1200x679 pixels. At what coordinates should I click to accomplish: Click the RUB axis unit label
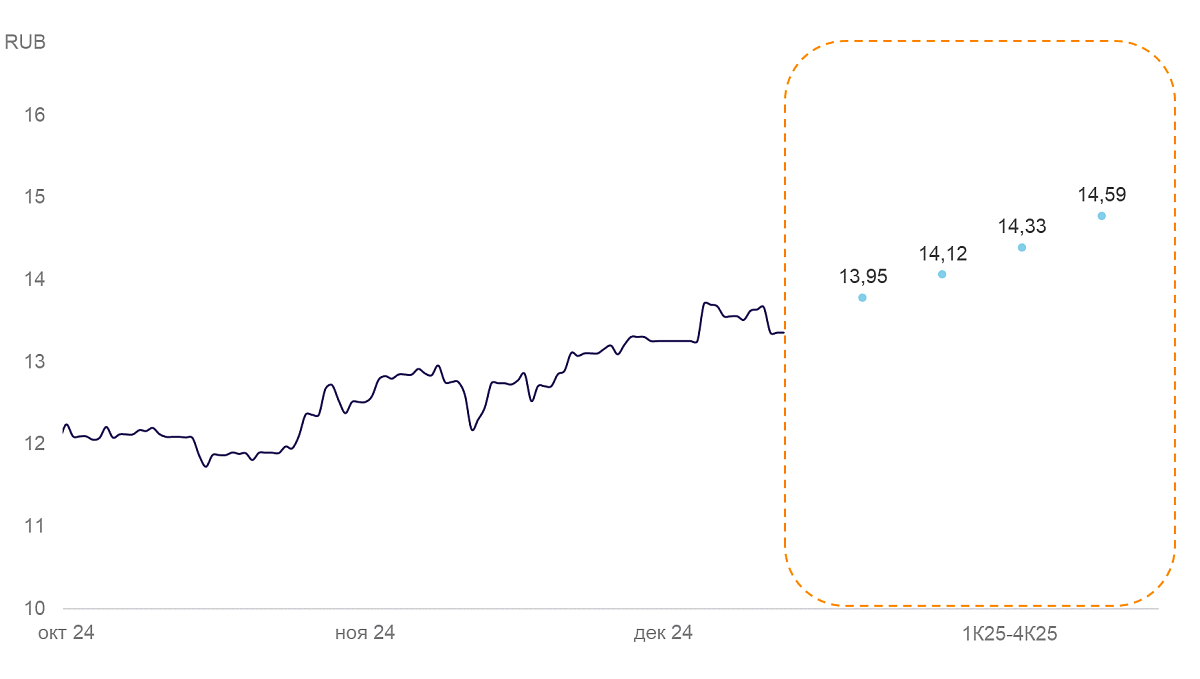point(26,42)
